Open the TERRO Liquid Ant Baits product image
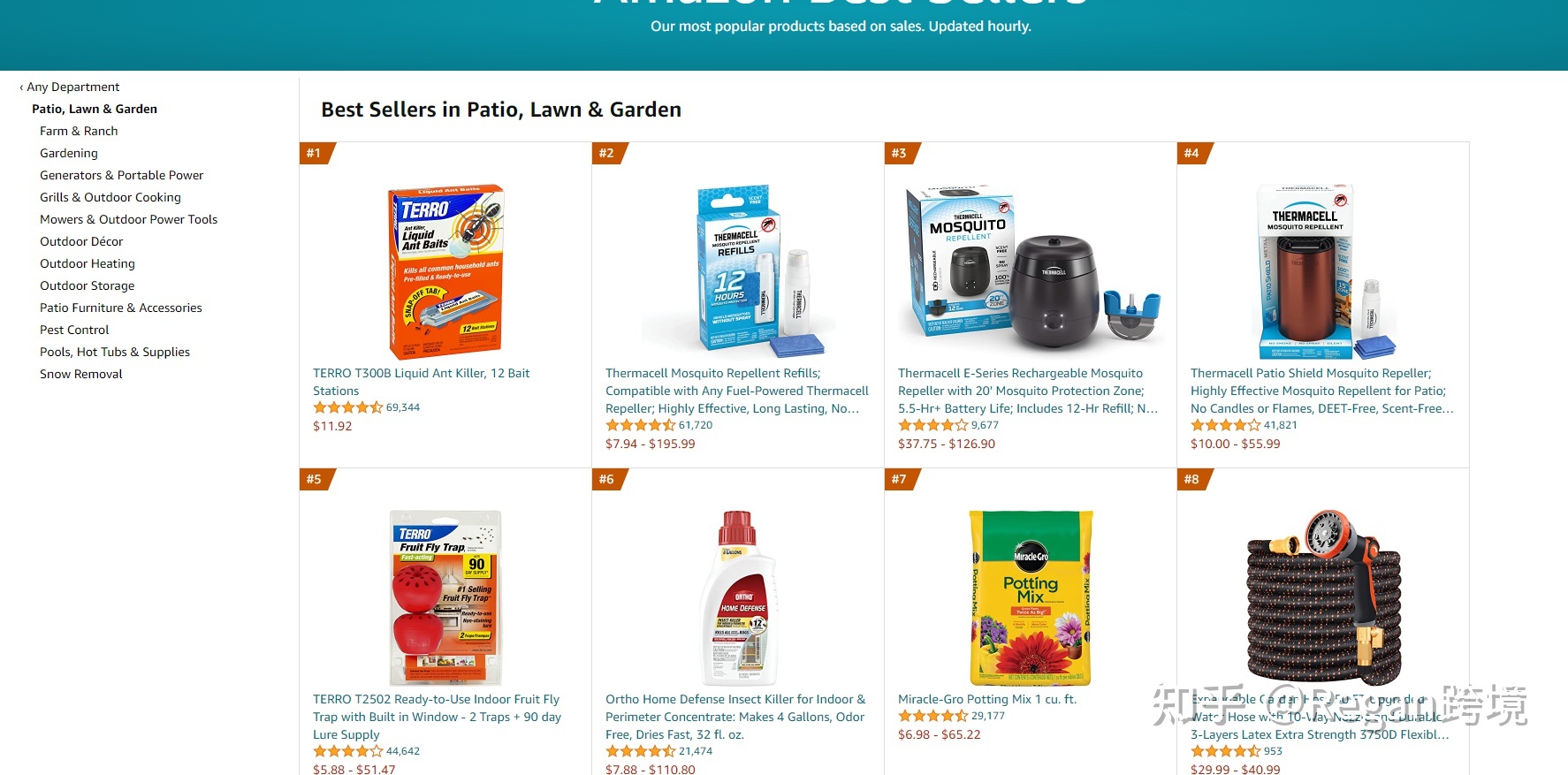 coord(445,271)
